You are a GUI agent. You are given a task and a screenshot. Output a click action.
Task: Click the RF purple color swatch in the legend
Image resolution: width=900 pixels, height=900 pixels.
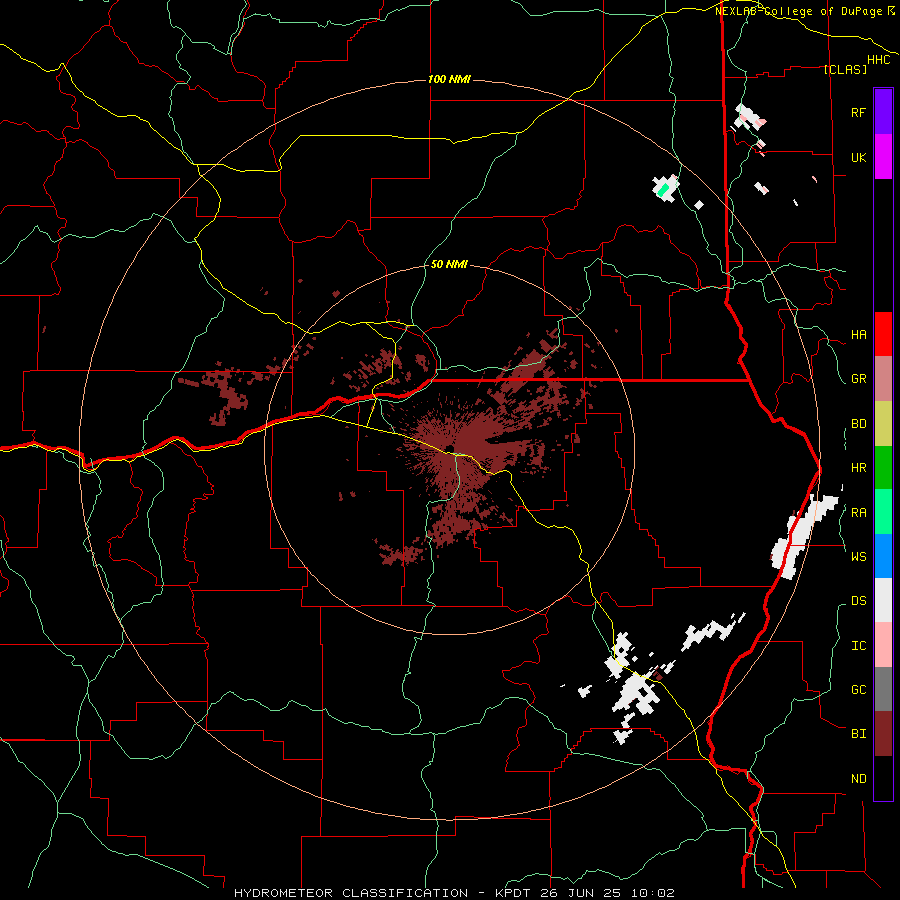883,112
